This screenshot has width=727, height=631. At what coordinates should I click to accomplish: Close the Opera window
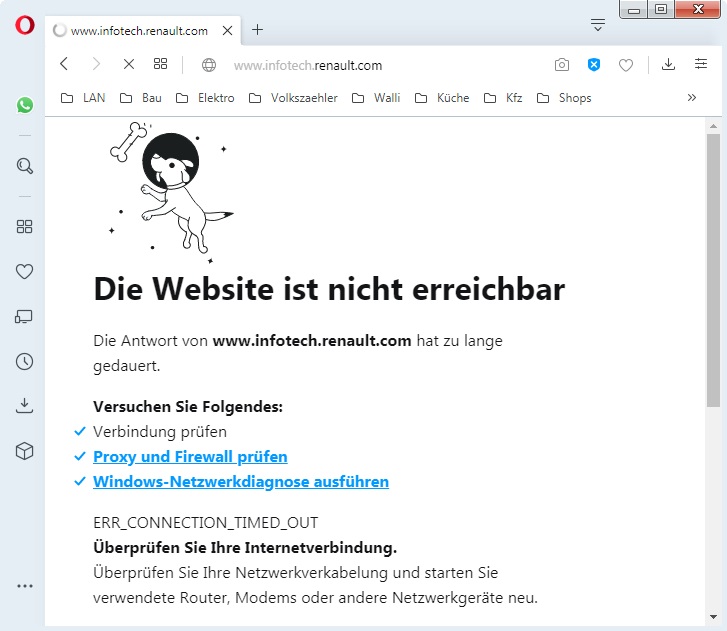tap(698, 9)
